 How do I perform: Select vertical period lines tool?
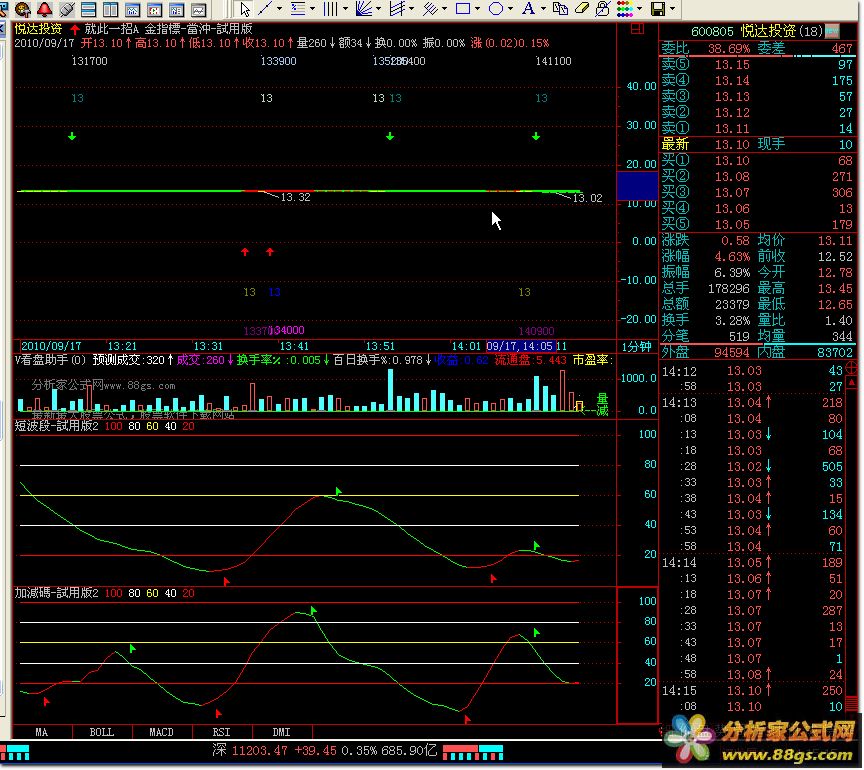(x=330, y=8)
